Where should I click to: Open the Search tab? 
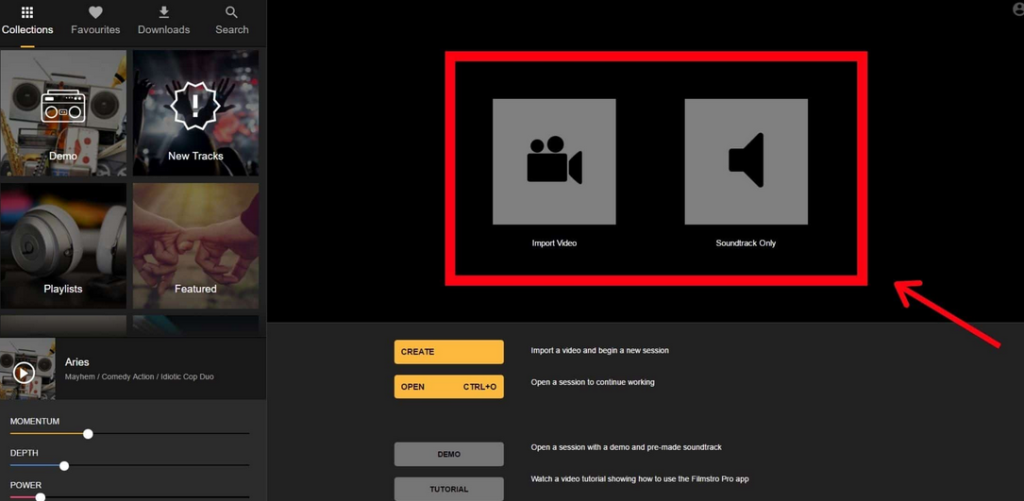tap(232, 21)
